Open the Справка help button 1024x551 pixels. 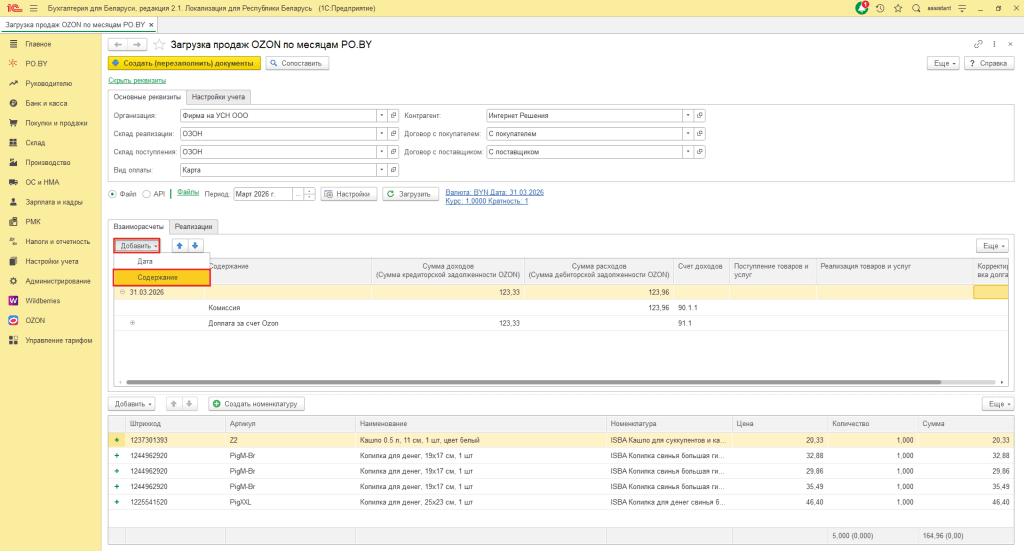coord(989,63)
